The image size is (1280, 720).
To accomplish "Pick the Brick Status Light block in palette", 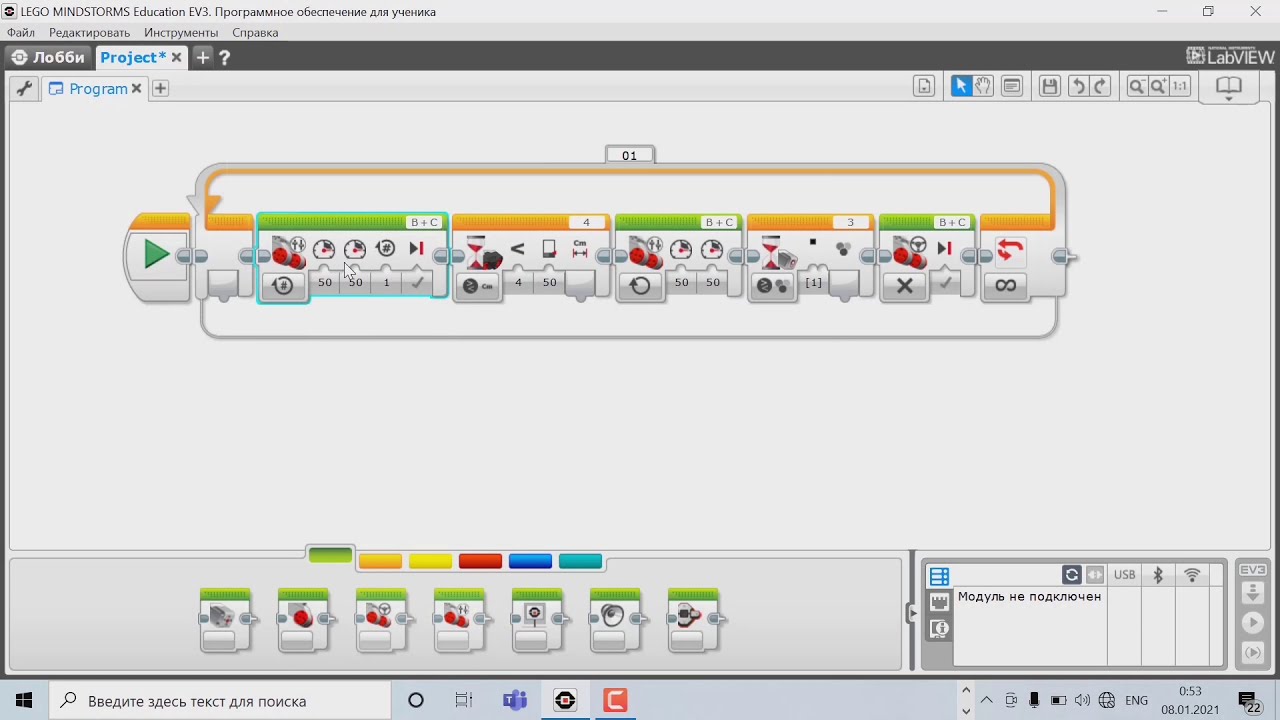I will pyautogui.click(x=693, y=620).
